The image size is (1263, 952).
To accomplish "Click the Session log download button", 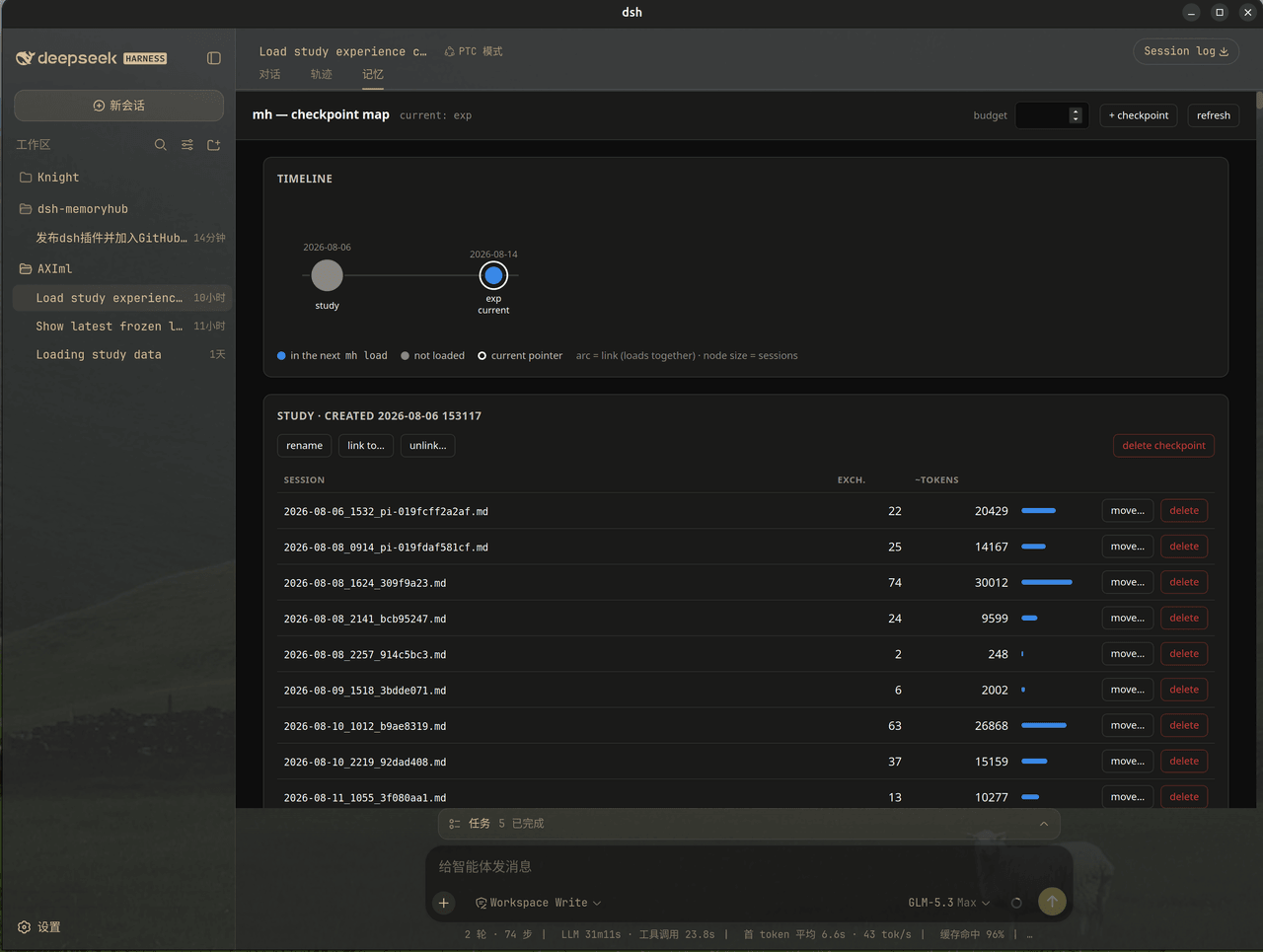I will pos(1186,51).
